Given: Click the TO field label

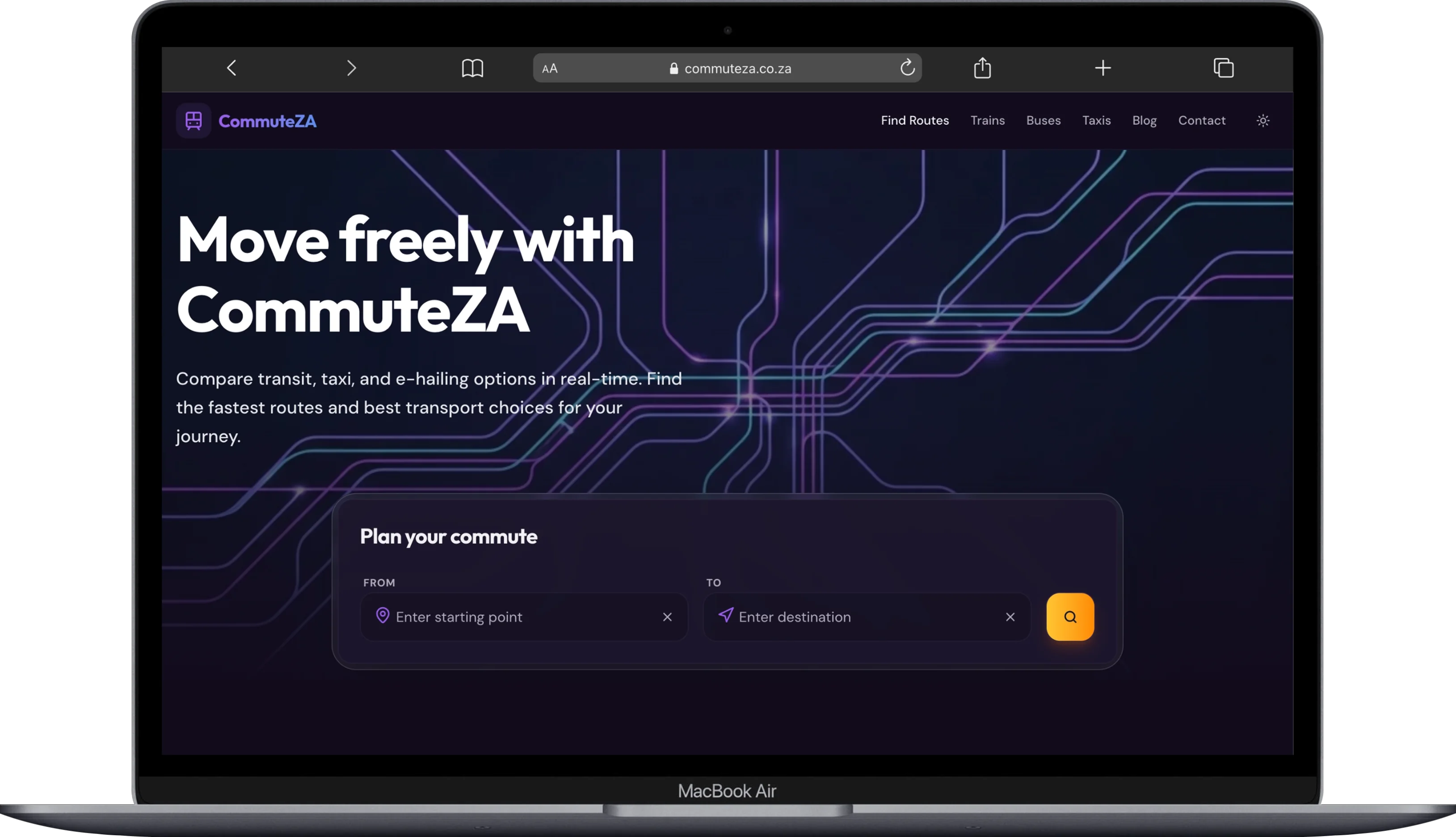Looking at the screenshot, I should (x=714, y=582).
